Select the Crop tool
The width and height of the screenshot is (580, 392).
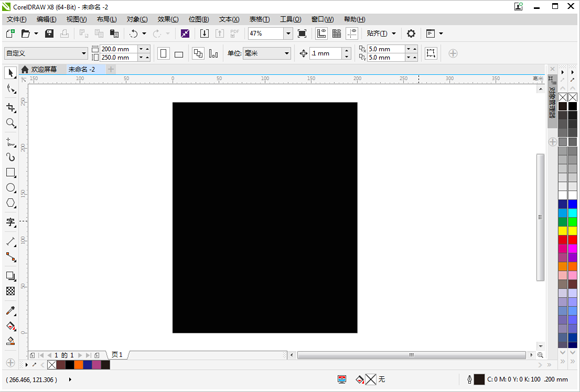pos(11,107)
